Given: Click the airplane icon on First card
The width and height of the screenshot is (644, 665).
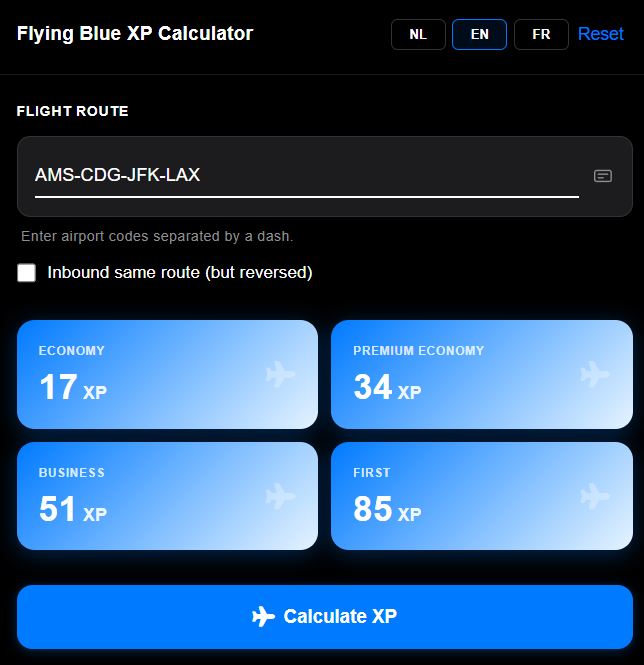Looking at the screenshot, I should click(x=595, y=496).
